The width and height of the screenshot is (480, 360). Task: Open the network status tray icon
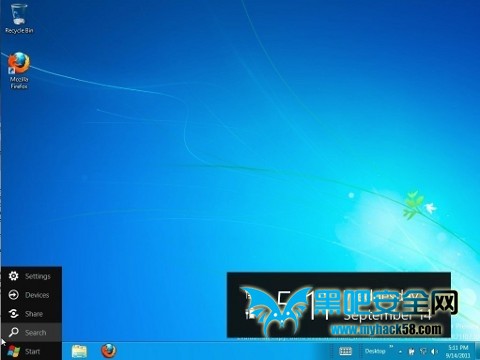point(423,351)
